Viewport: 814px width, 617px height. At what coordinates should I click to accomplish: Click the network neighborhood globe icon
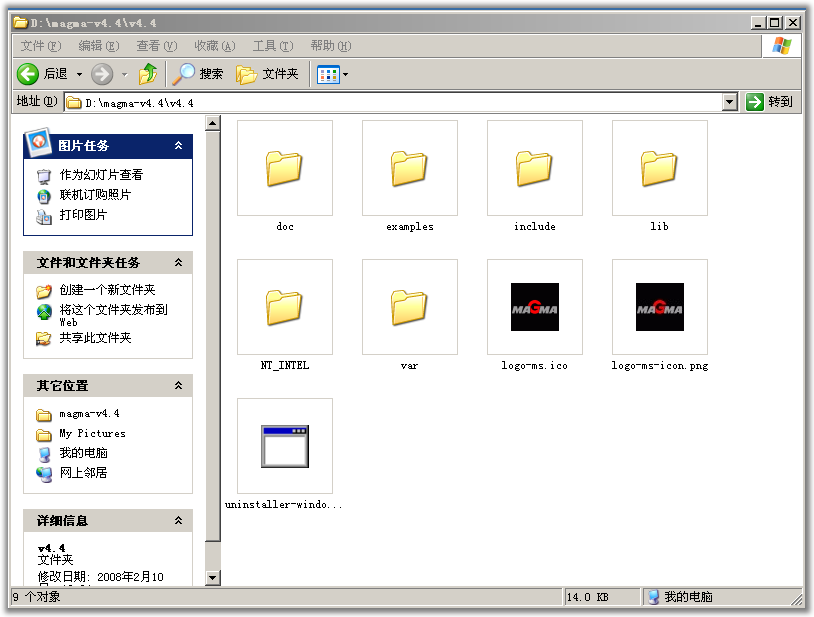44,474
